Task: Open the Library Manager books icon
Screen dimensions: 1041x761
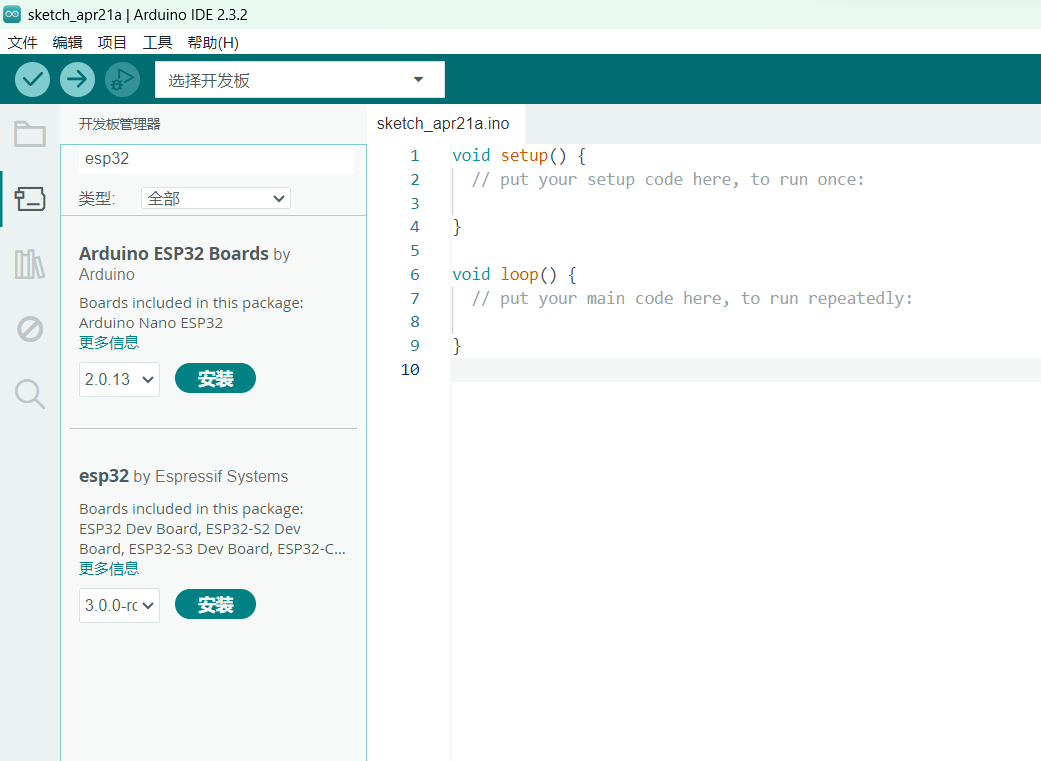Action: [30, 264]
